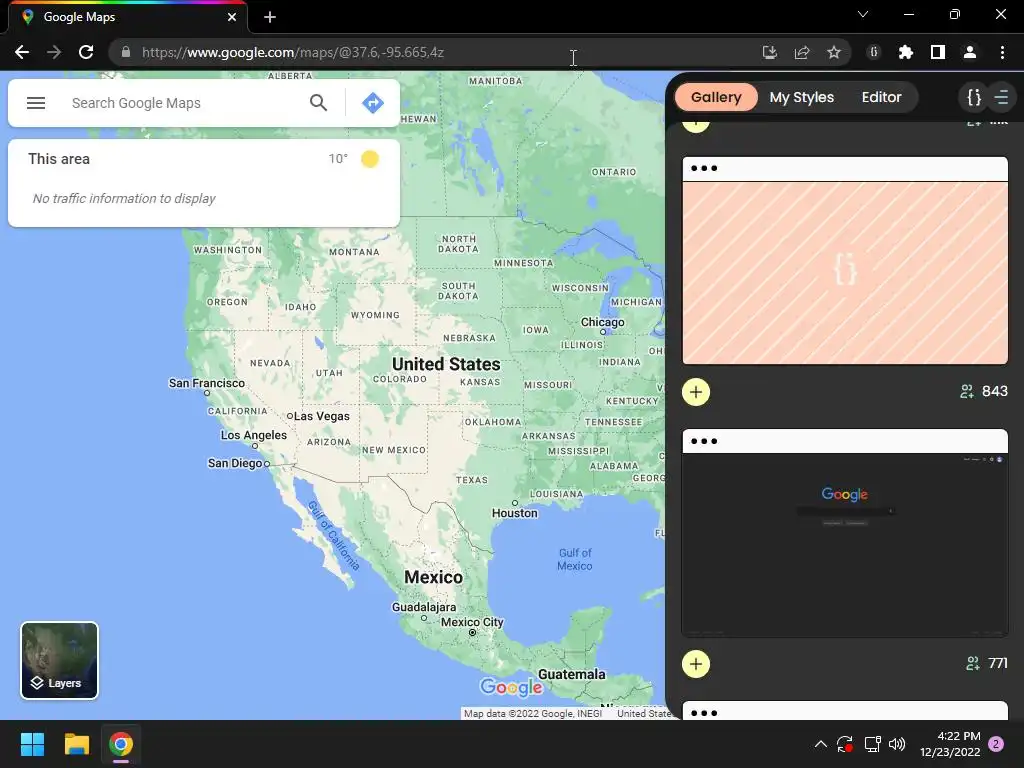
Task: Click the Chicago city label
Action: click(603, 322)
